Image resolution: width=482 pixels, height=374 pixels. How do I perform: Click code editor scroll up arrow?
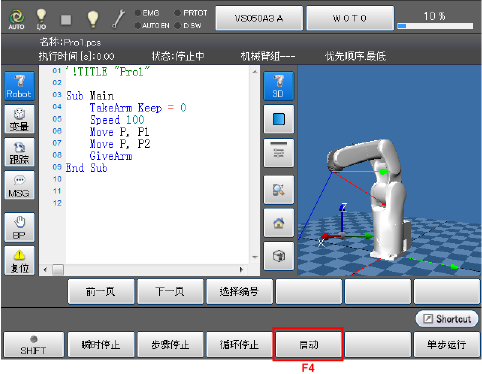click(x=255, y=71)
